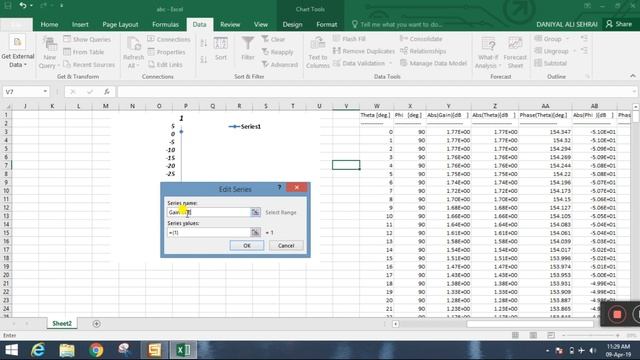Open Get External Data menu
Screen dimensions: 640x360
pyautogui.click(x=17, y=52)
